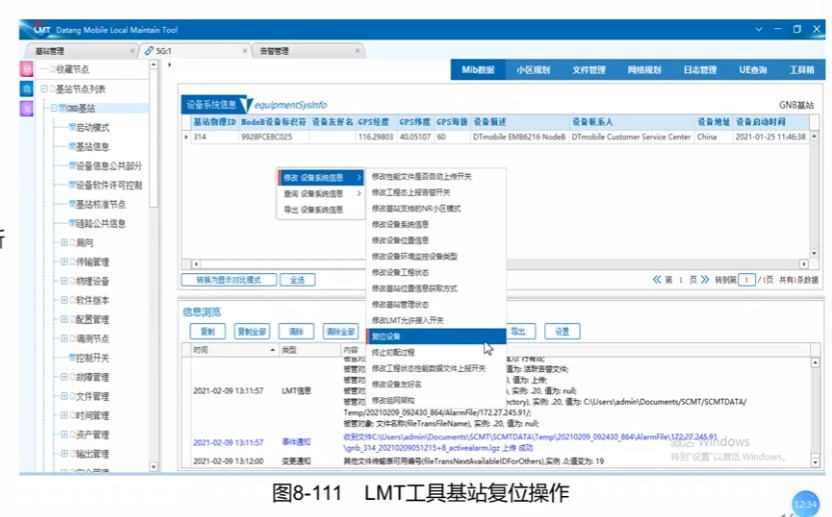
Task: Select 启动模式 in the tree
Action: pos(92,127)
